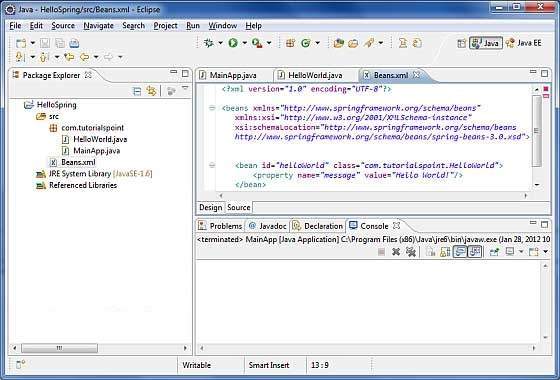Click the Display Selected Console icon
This screenshot has width=560, height=380.
click(510, 252)
